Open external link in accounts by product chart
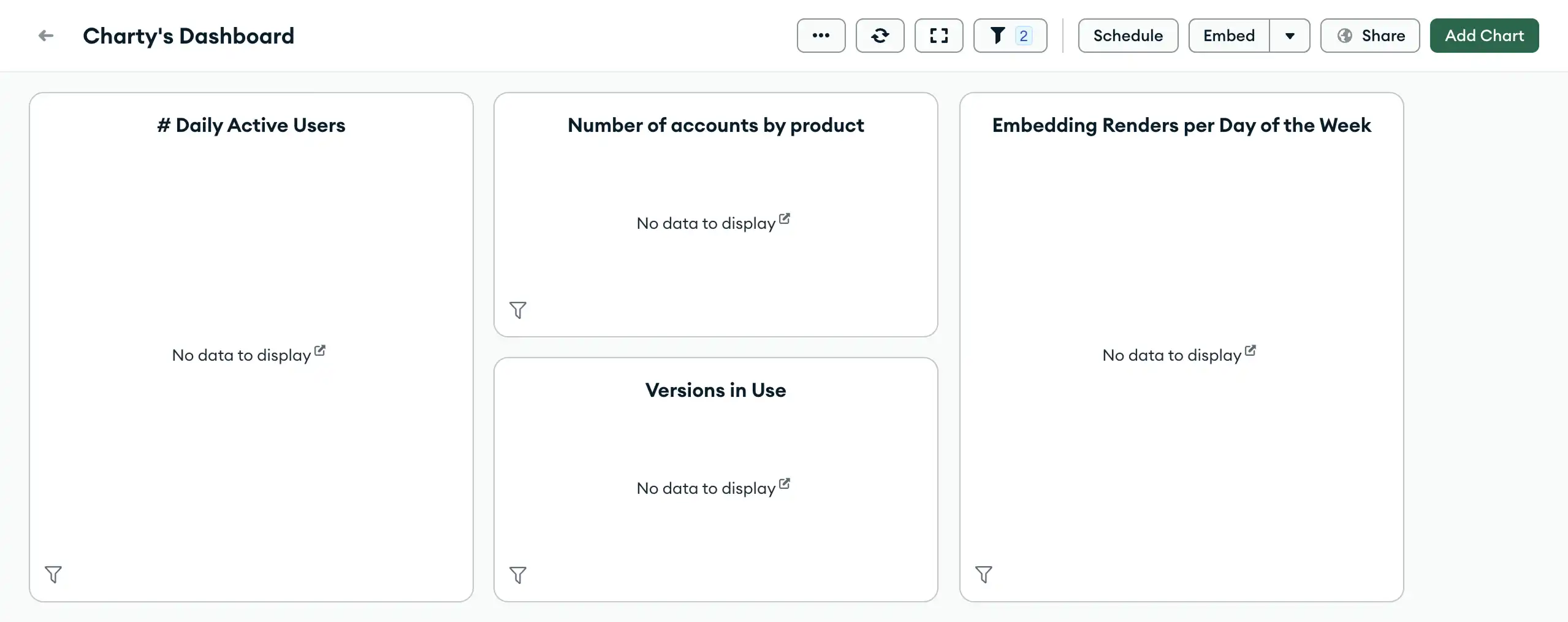The width and height of the screenshot is (1568, 622). coord(785,218)
